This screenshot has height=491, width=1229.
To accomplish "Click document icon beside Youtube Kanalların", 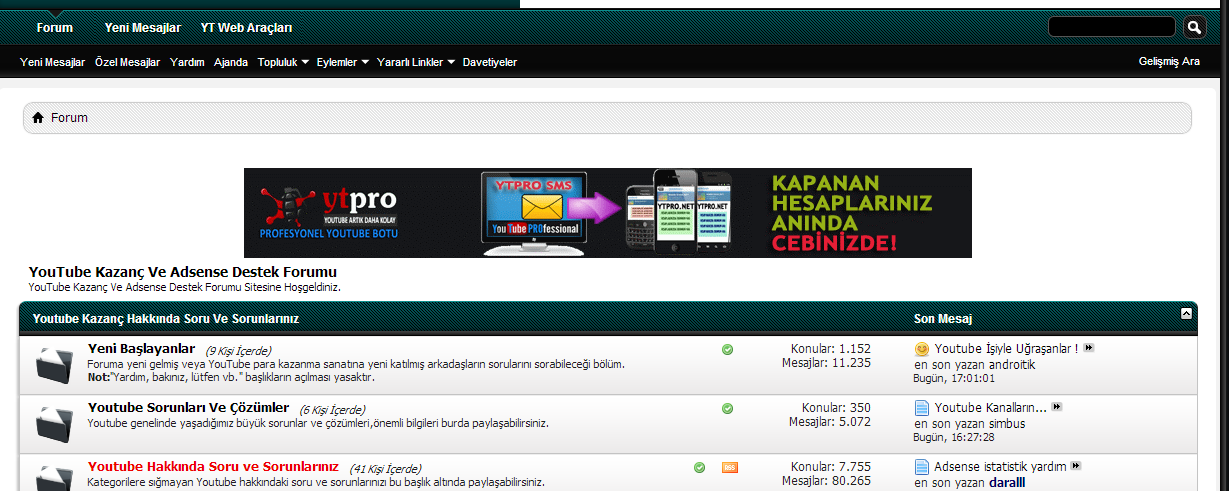I will click(x=922, y=408).
